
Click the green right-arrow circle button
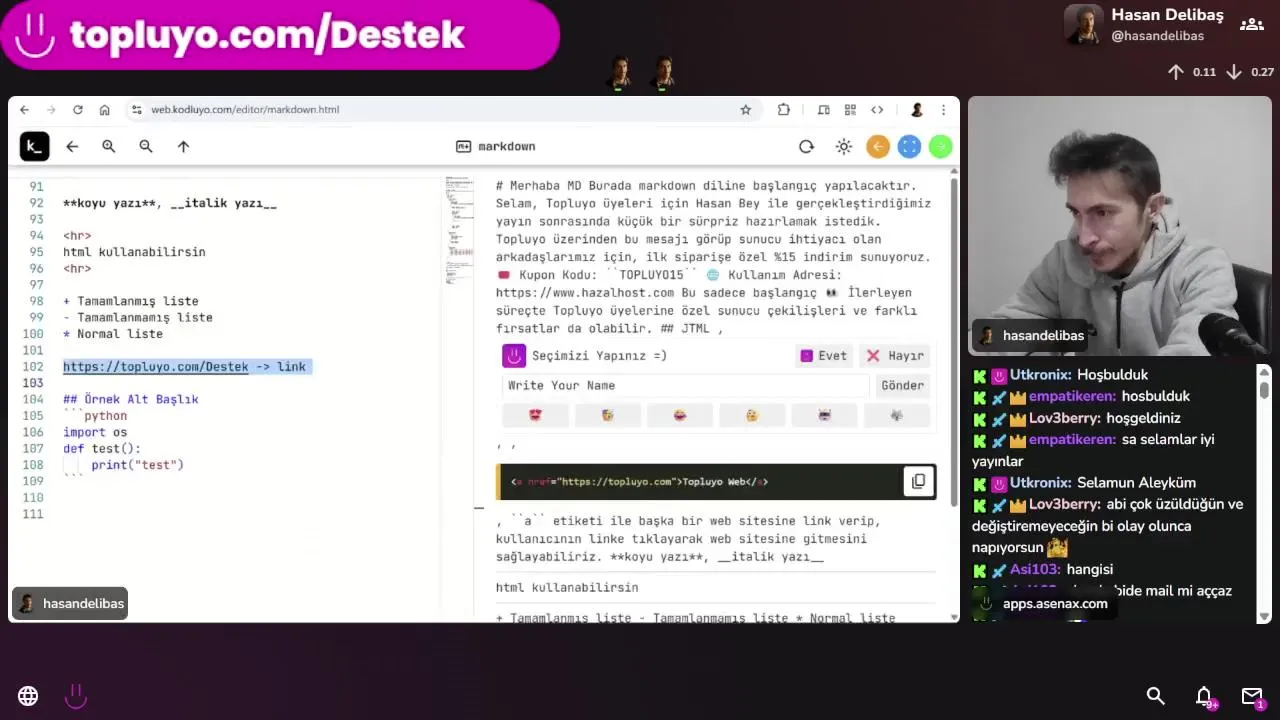pyautogui.click(x=940, y=147)
